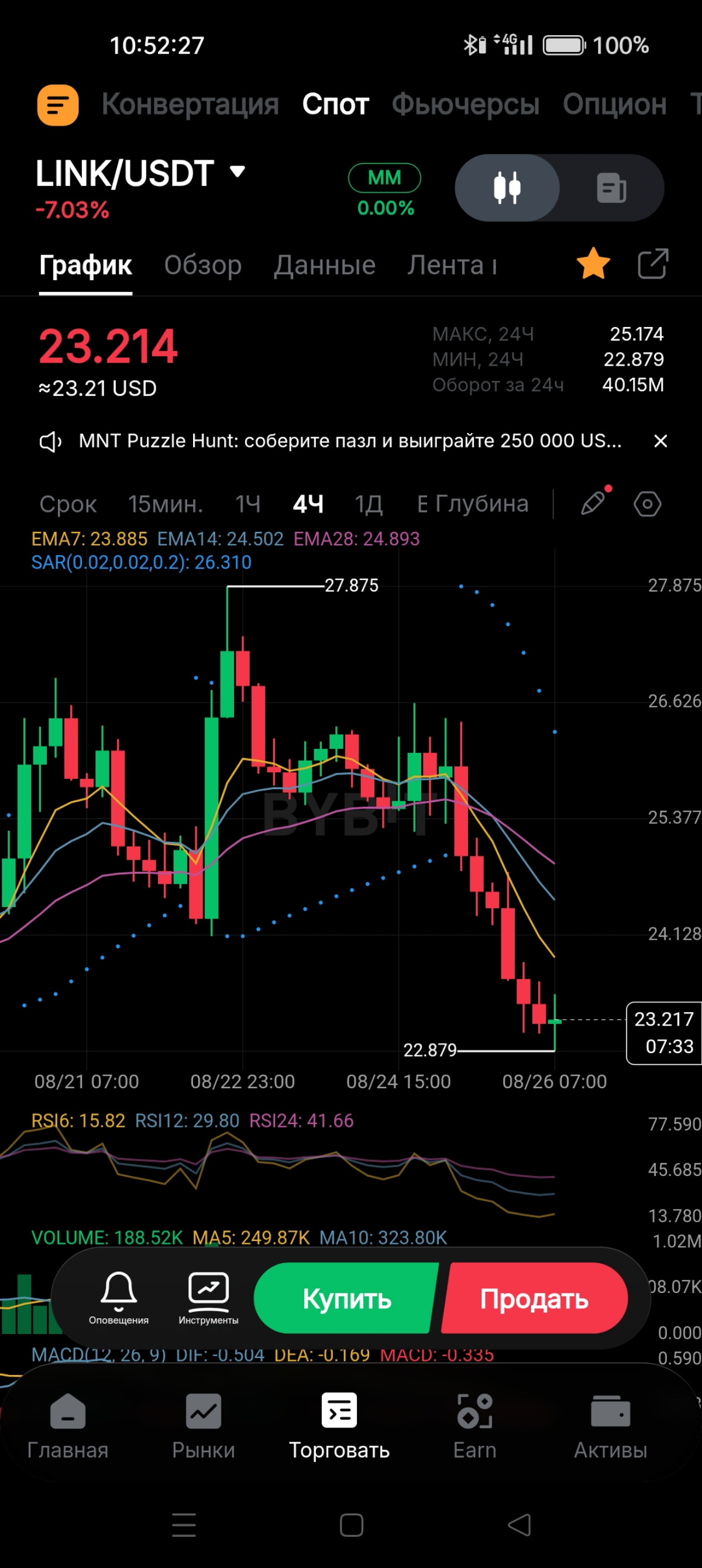Tap the 22.879 low marker on chart
Screen dimensions: 702x1568
[x=430, y=1050]
